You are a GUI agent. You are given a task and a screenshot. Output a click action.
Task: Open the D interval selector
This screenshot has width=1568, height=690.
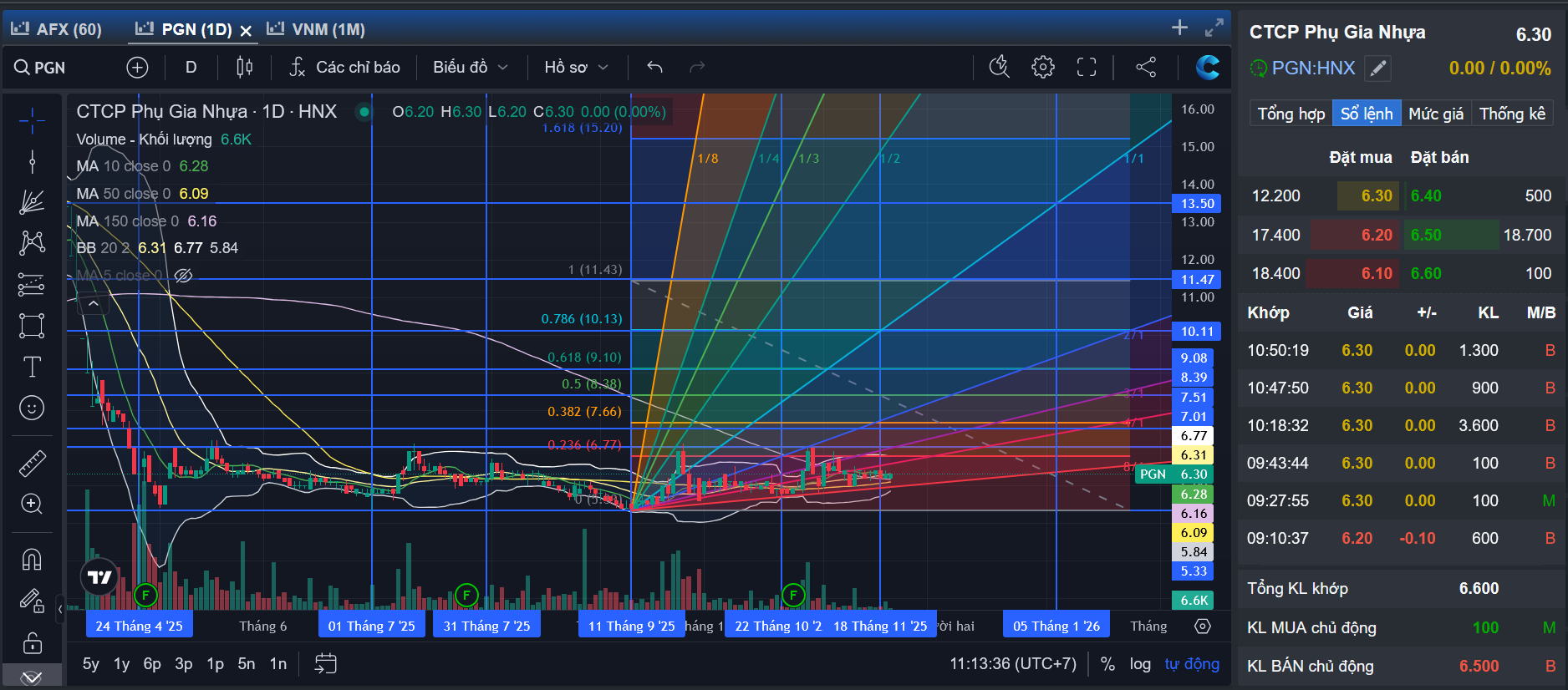pyautogui.click(x=191, y=67)
